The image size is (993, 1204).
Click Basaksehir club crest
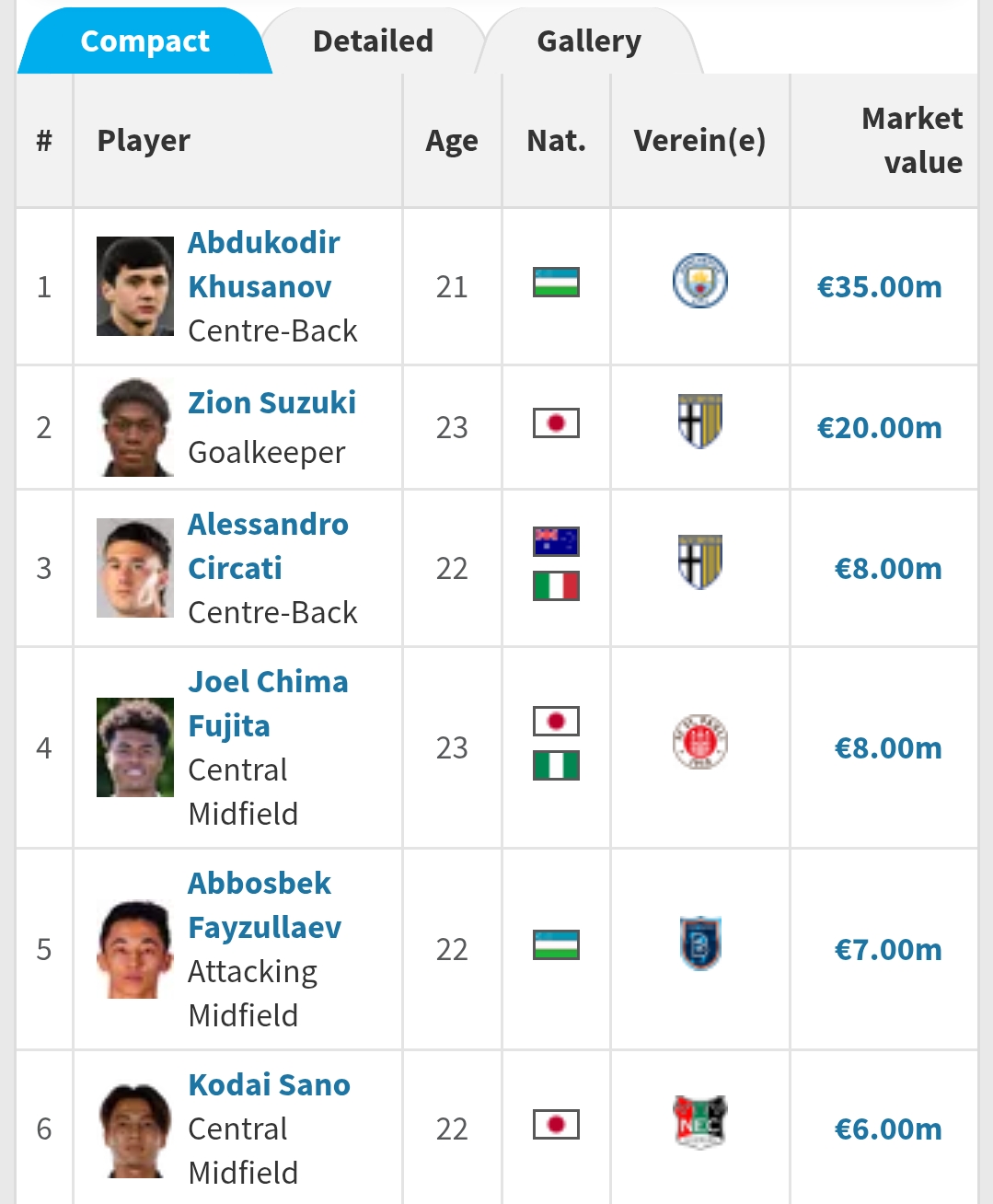click(x=699, y=944)
